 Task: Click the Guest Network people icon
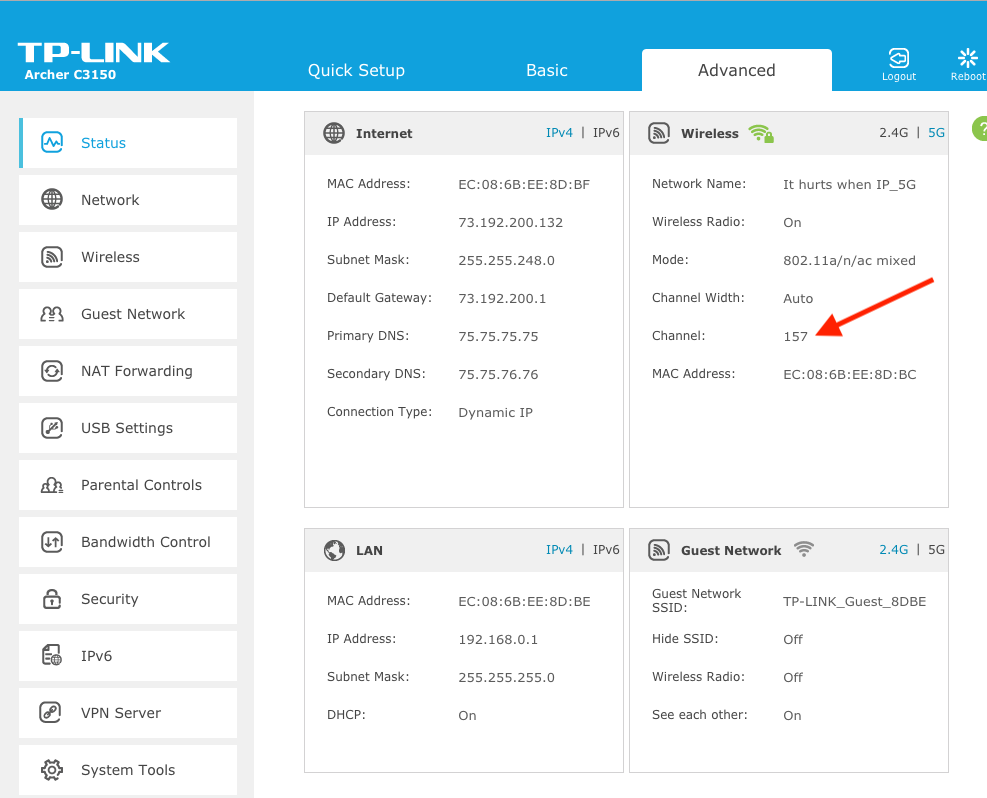point(52,313)
